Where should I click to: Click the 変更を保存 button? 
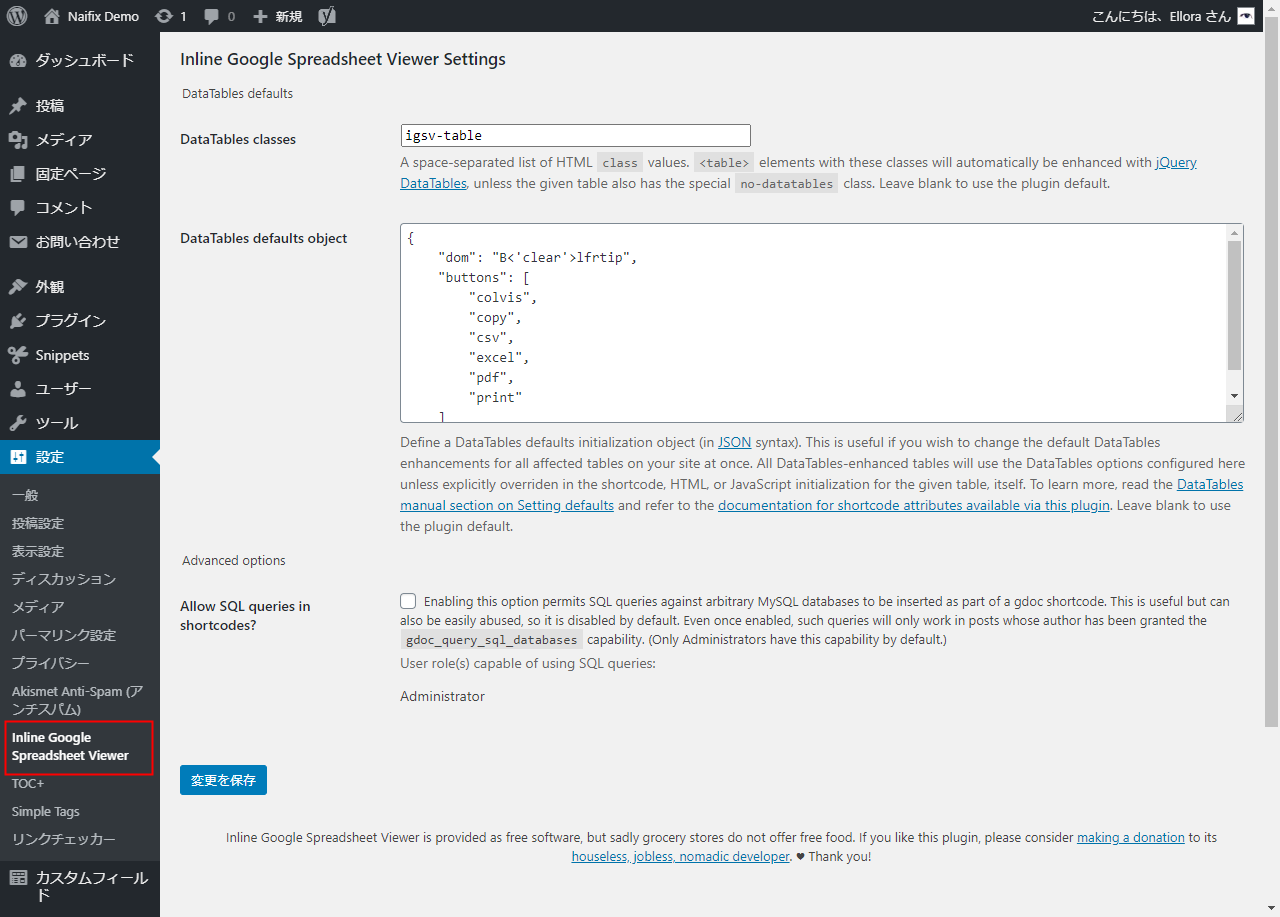223,780
